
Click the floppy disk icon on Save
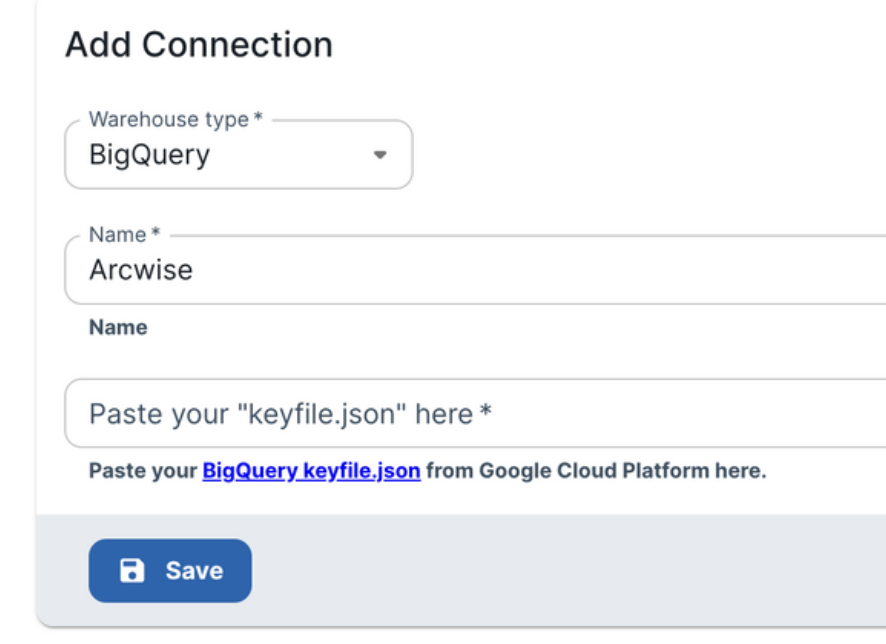click(x=132, y=571)
